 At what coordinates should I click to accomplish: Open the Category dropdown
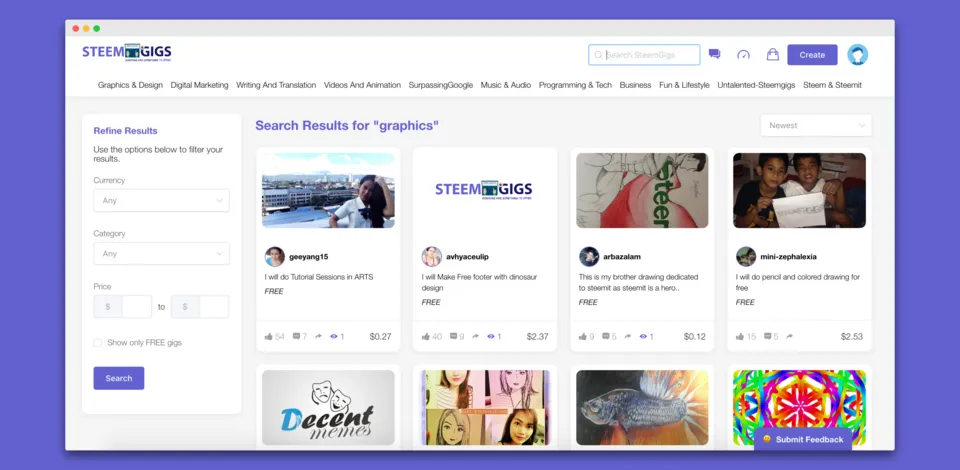(162, 253)
